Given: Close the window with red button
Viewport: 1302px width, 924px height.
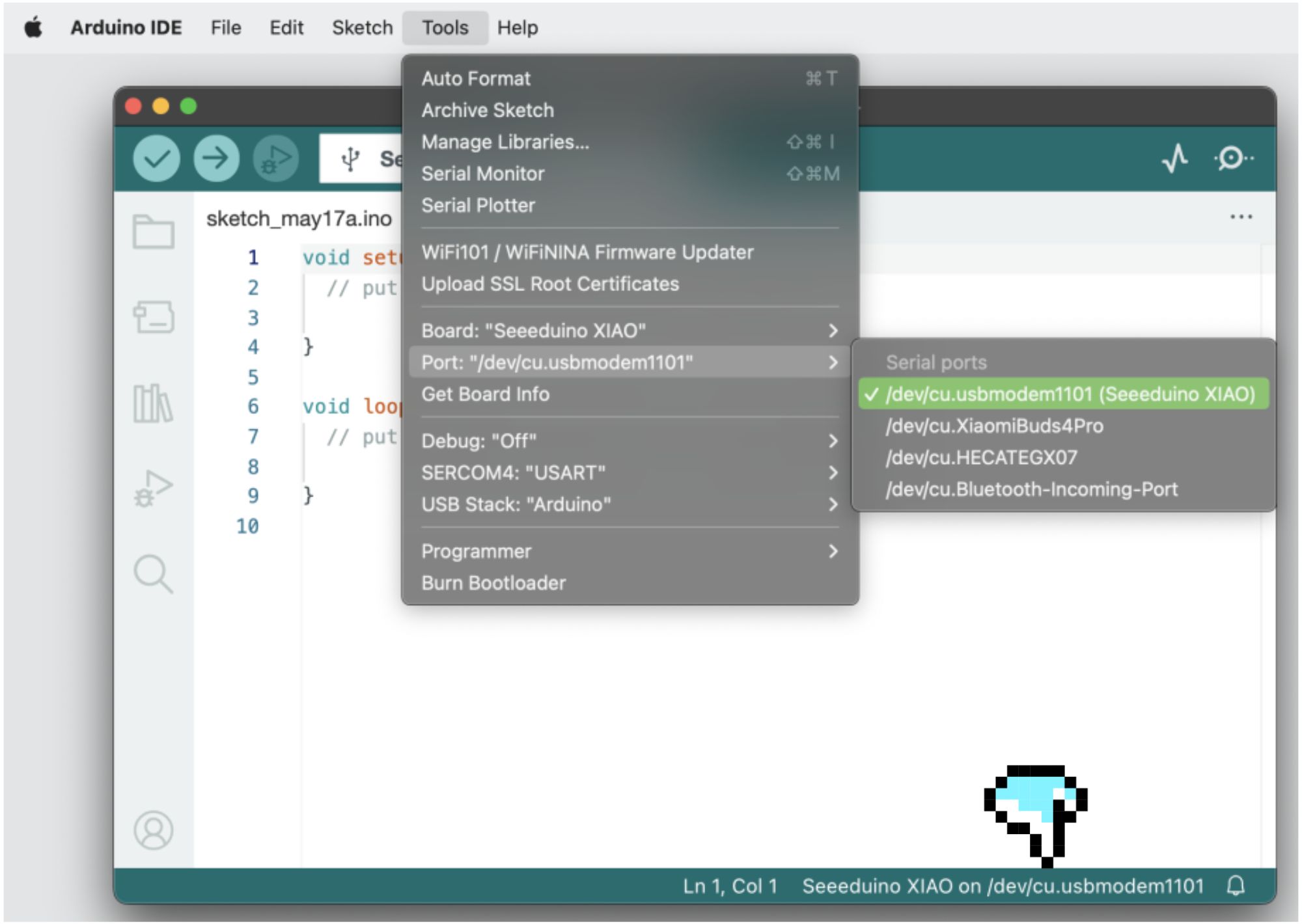Looking at the screenshot, I should [133, 106].
